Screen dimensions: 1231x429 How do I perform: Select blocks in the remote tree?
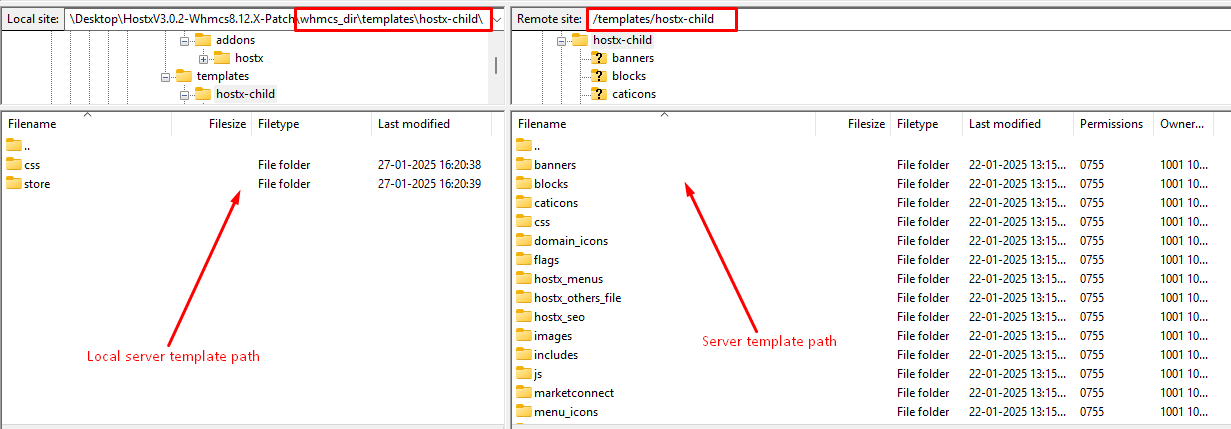click(x=628, y=76)
